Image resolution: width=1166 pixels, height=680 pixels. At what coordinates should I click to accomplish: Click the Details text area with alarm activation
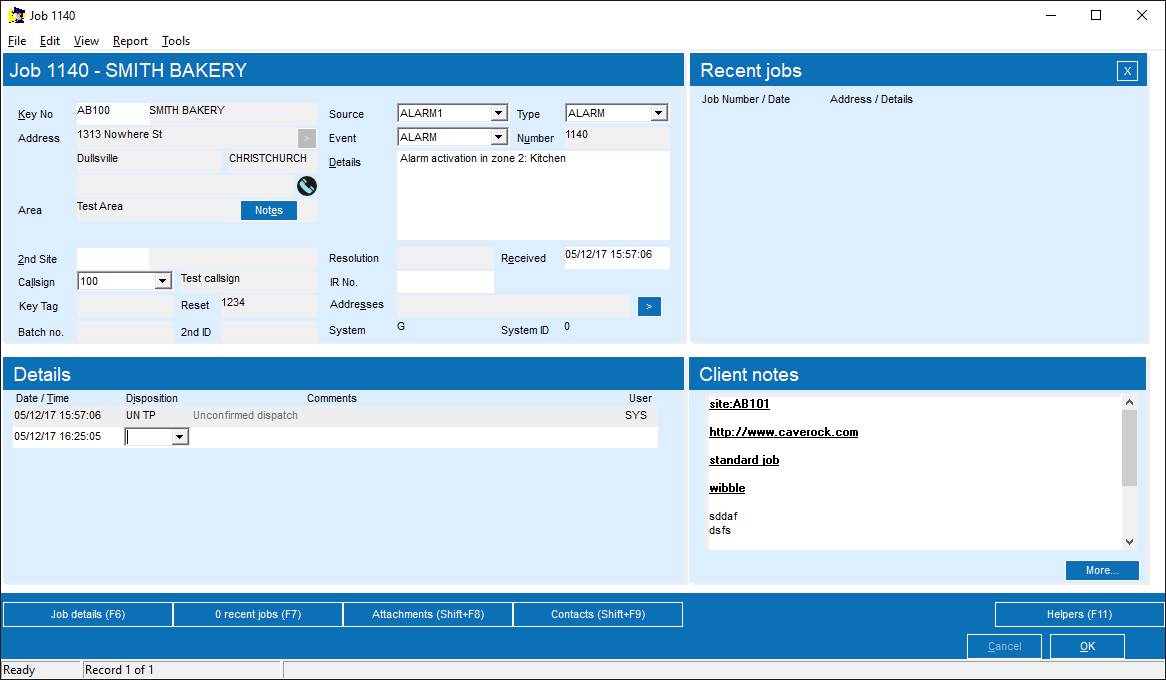pyautogui.click(x=533, y=195)
